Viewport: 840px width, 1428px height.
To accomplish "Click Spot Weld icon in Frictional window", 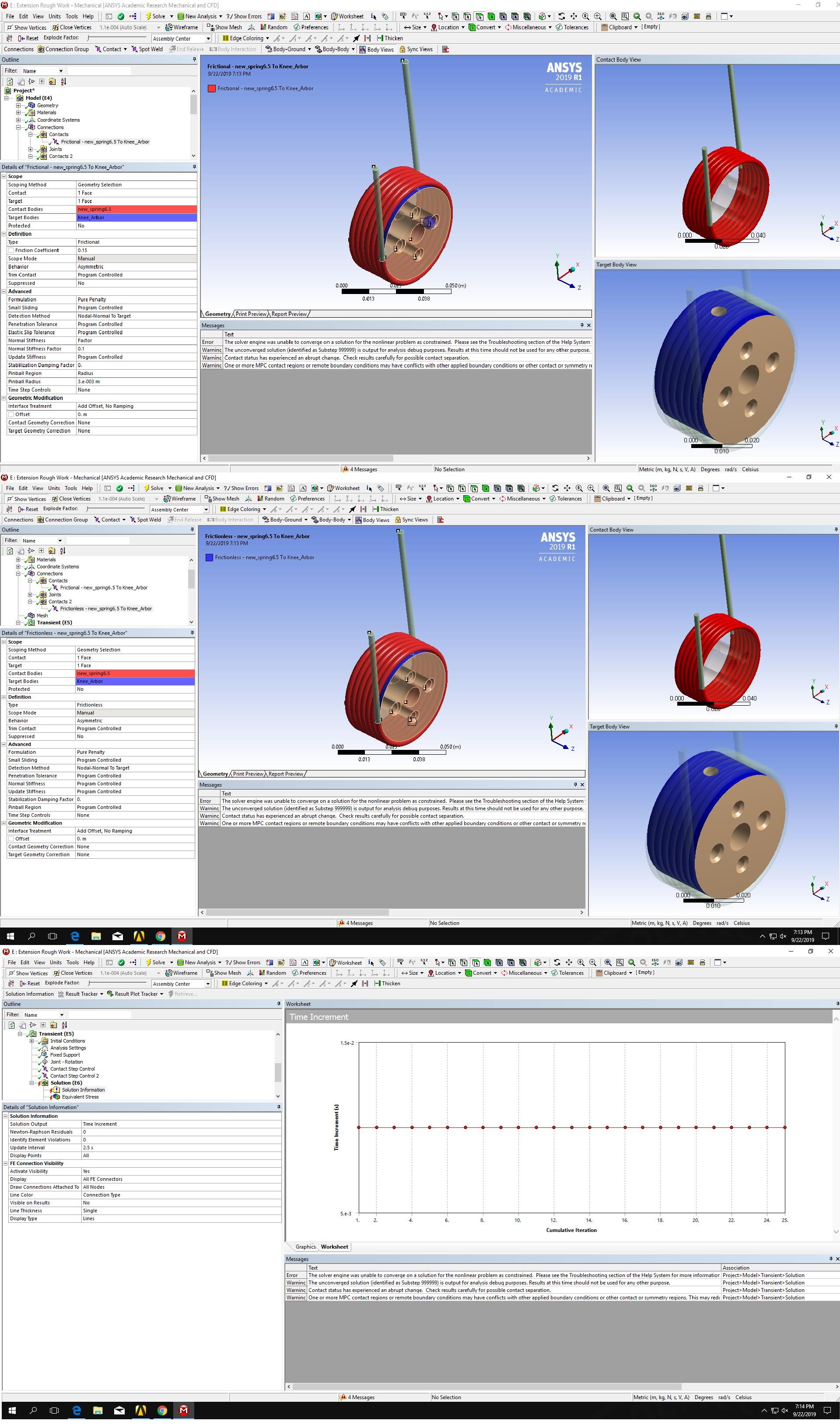I will [134, 49].
